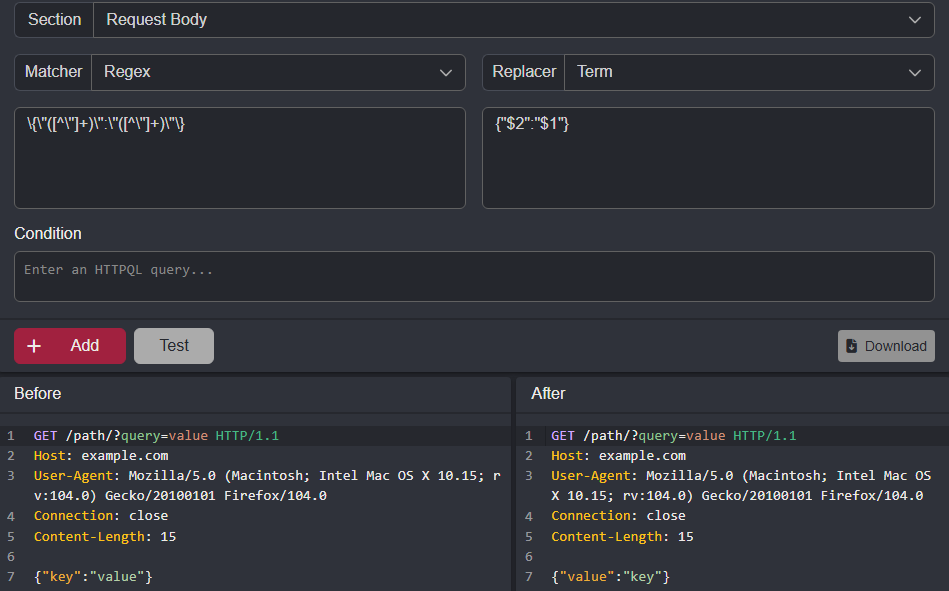Image resolution: width=949 pixels, height=591 pixels.
Task: Click line number 7 in Before gutter
Action: coord(10,577)
